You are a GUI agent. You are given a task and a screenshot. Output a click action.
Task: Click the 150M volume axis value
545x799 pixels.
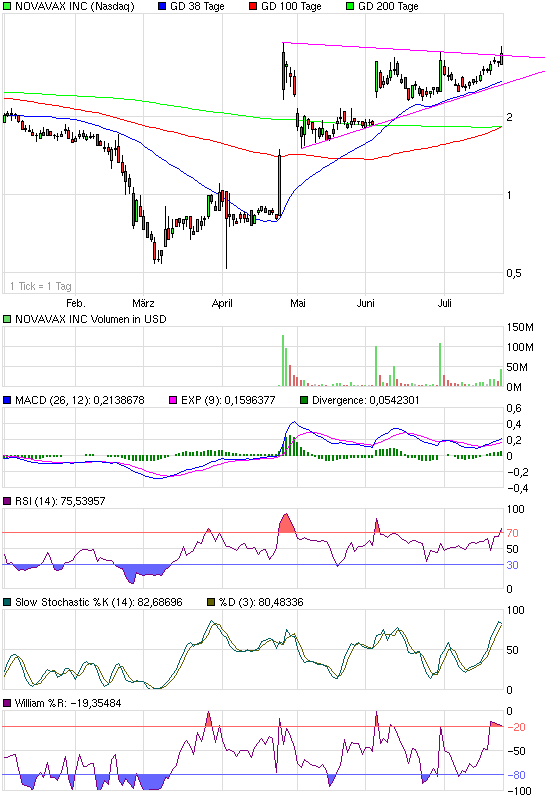[520, 327]
